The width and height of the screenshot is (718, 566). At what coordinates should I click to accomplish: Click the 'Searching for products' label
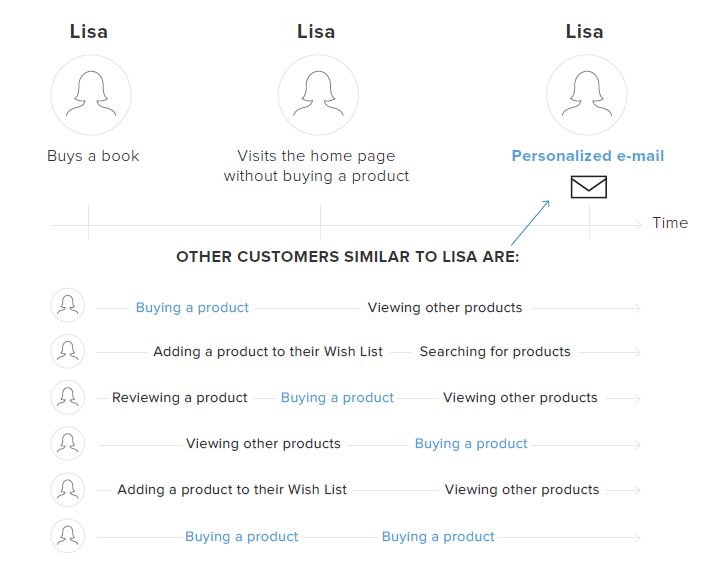[495, 352]
